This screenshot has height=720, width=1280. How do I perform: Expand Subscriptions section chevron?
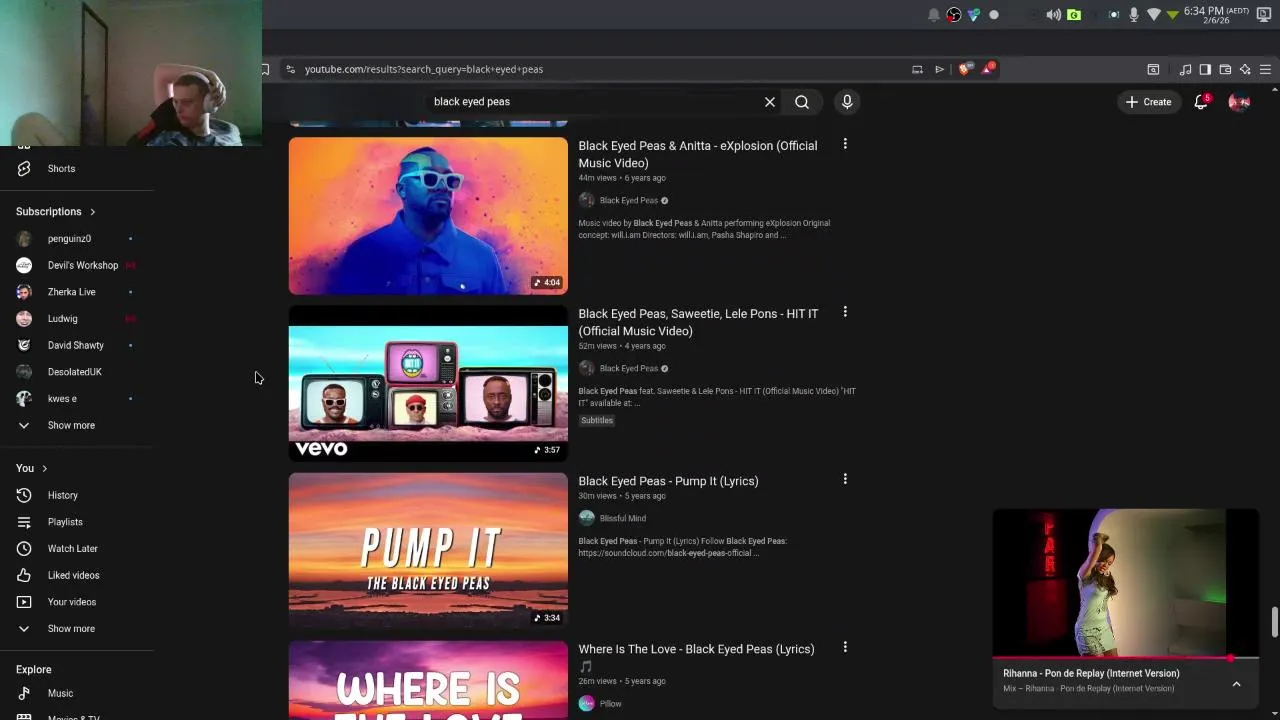[x=92, y=212]
